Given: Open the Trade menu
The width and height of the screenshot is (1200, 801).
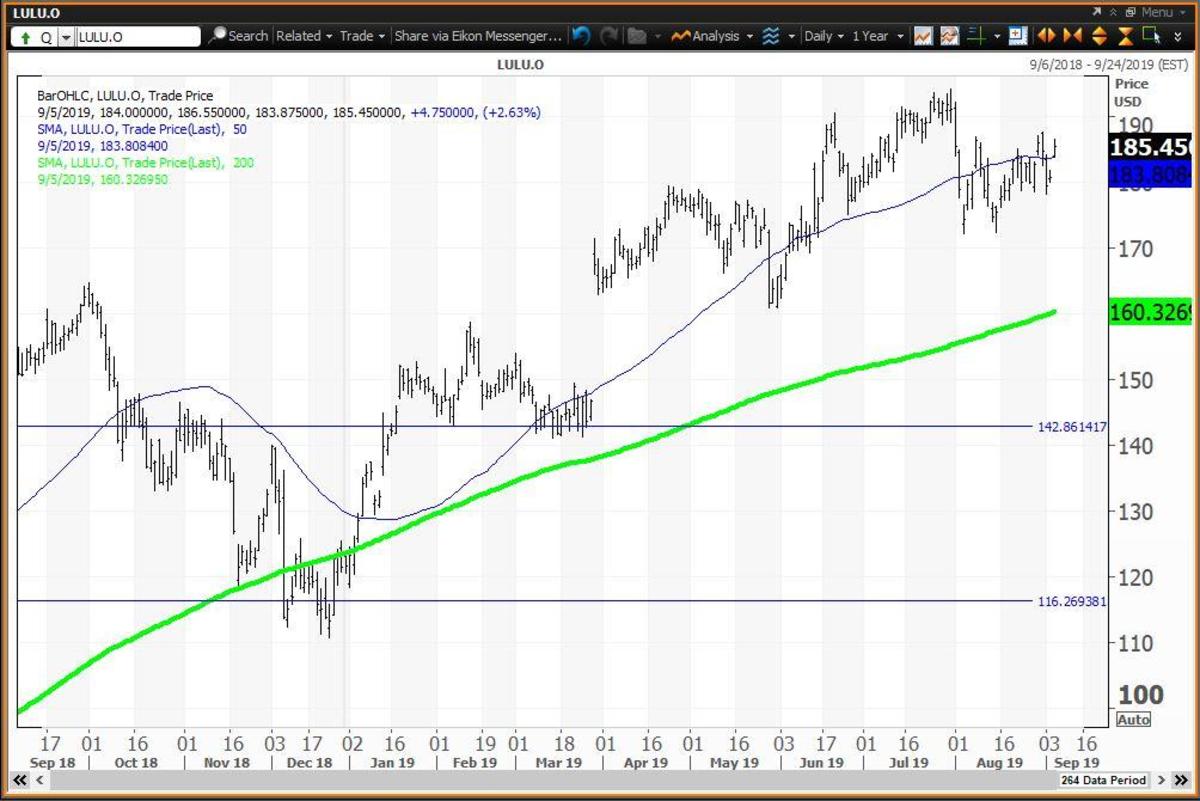Looking at the screenshot, I should tap(362, 36).
